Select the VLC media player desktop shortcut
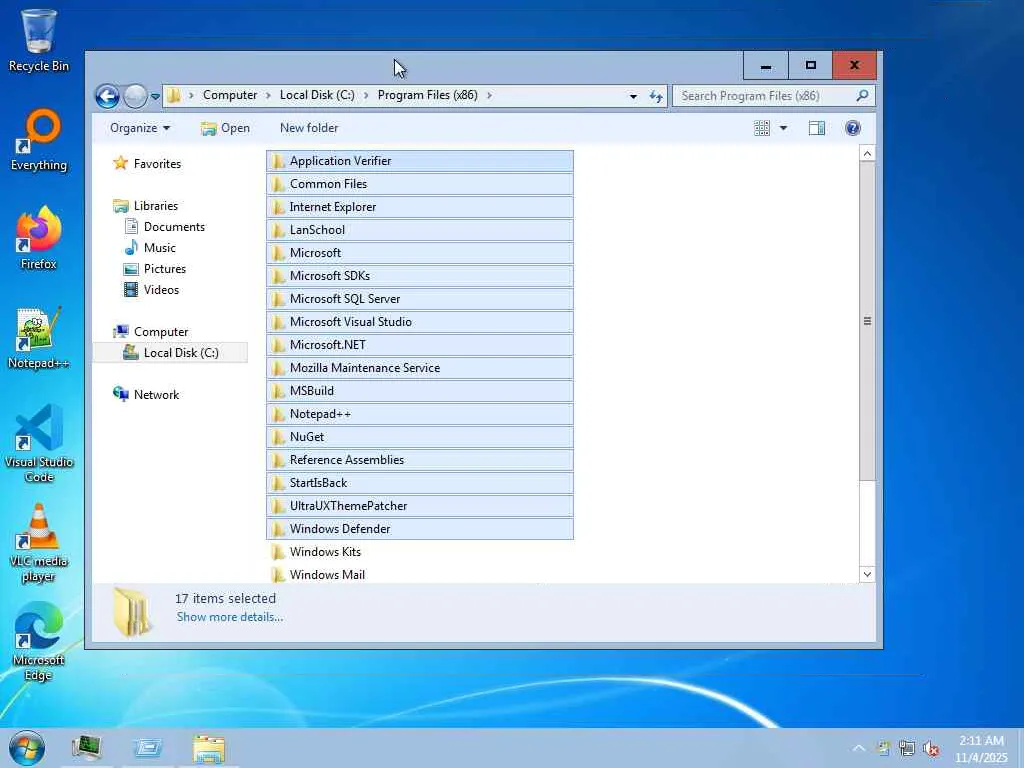 (39, 543)
